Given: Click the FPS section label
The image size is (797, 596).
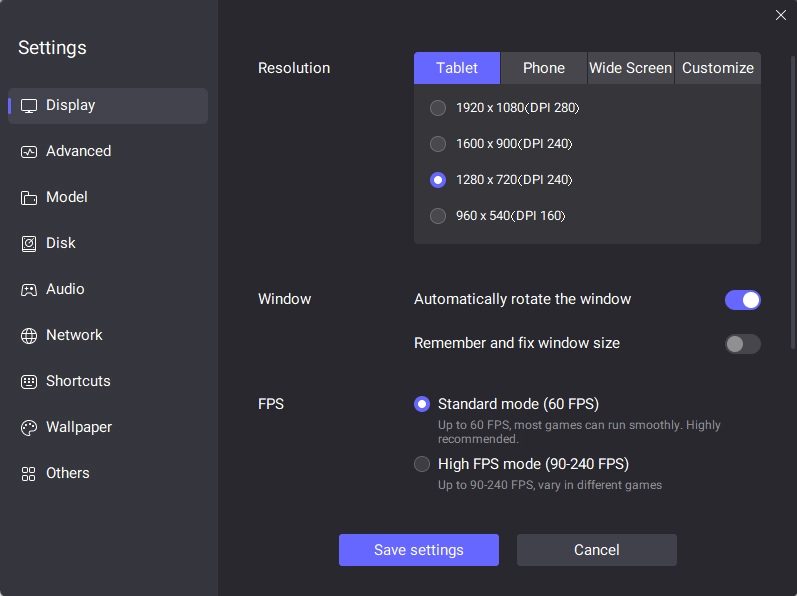Looking at the screenshot, I should 271,404.
